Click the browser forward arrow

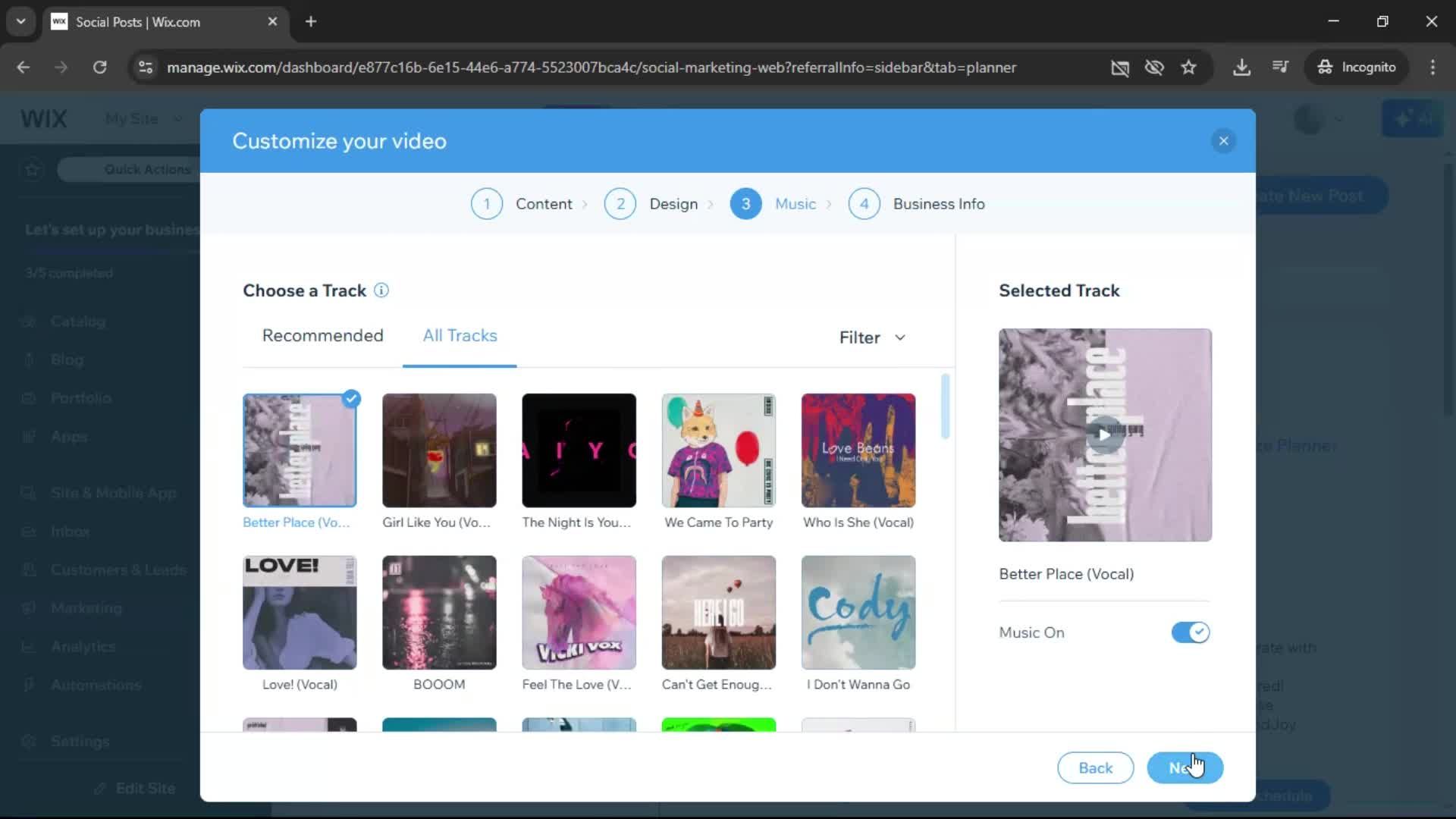coord(61,67)
